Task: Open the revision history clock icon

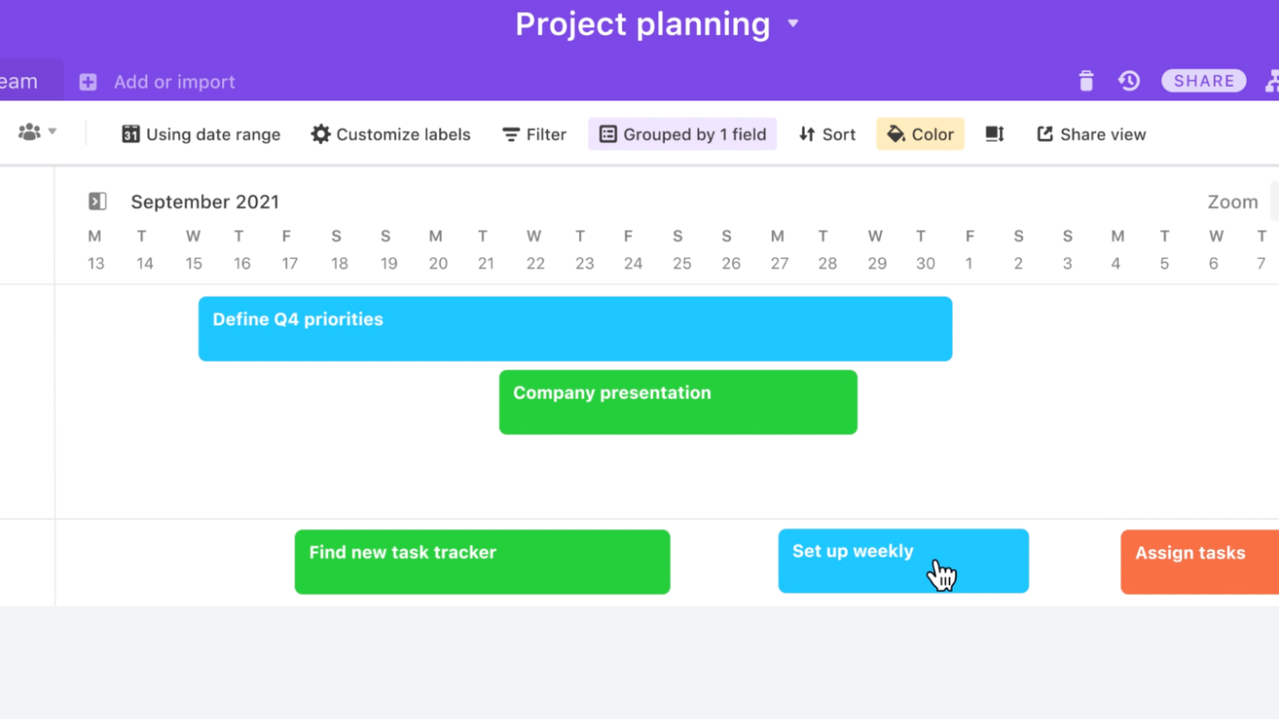Action: (x=1129, y=81)
